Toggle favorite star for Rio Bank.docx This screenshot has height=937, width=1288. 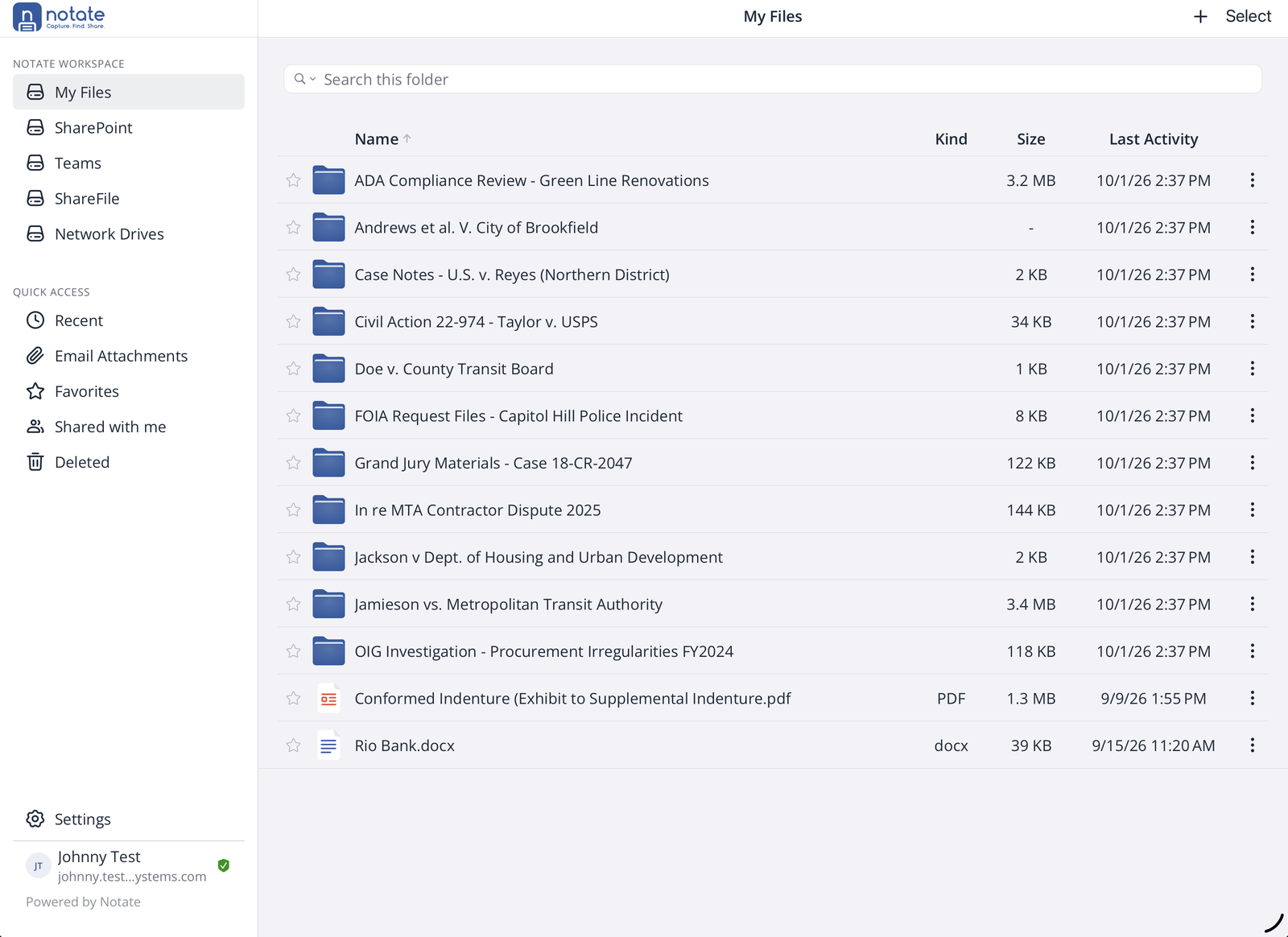click(x=293, y=745)
